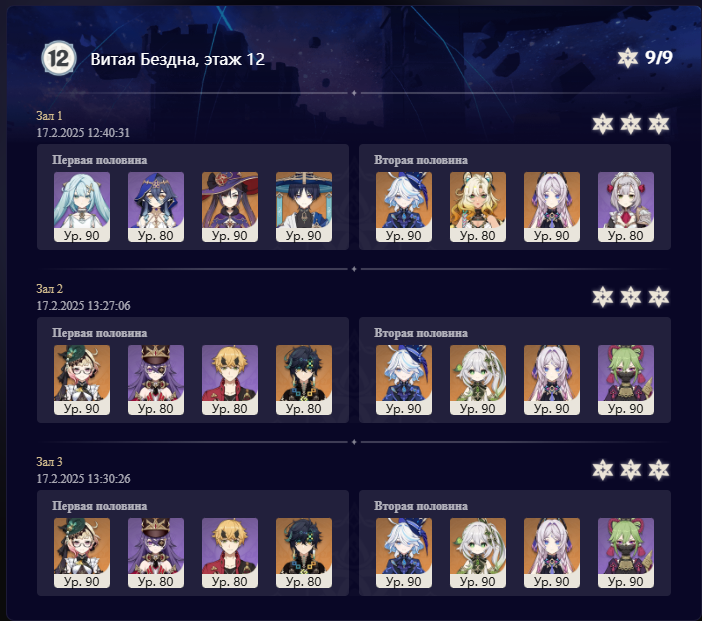Select lavender-haired Citlali portrait in Зал 3

coord(552,553)
